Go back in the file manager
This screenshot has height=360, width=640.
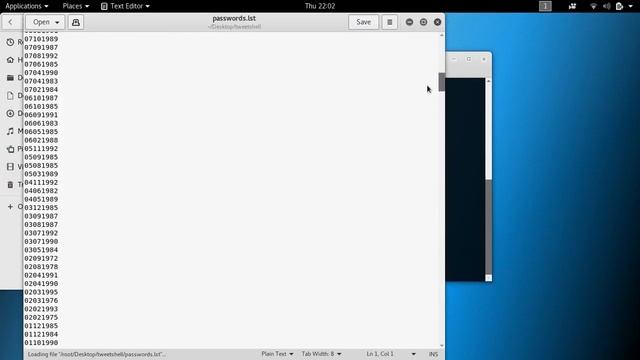pos(11,22)
